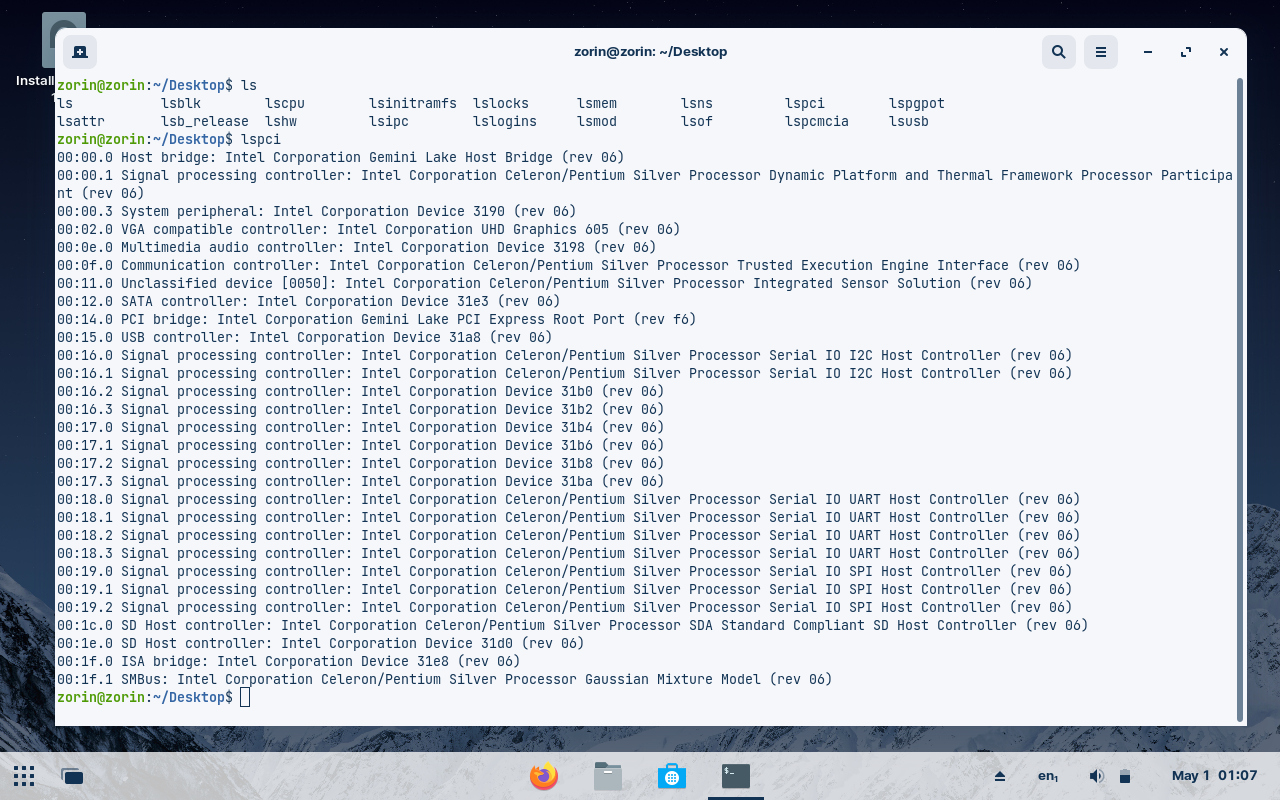1280x800 pixels.
Task: Click the 'Integrated Sensor Solution' line
Action: [x=545, y=283]
